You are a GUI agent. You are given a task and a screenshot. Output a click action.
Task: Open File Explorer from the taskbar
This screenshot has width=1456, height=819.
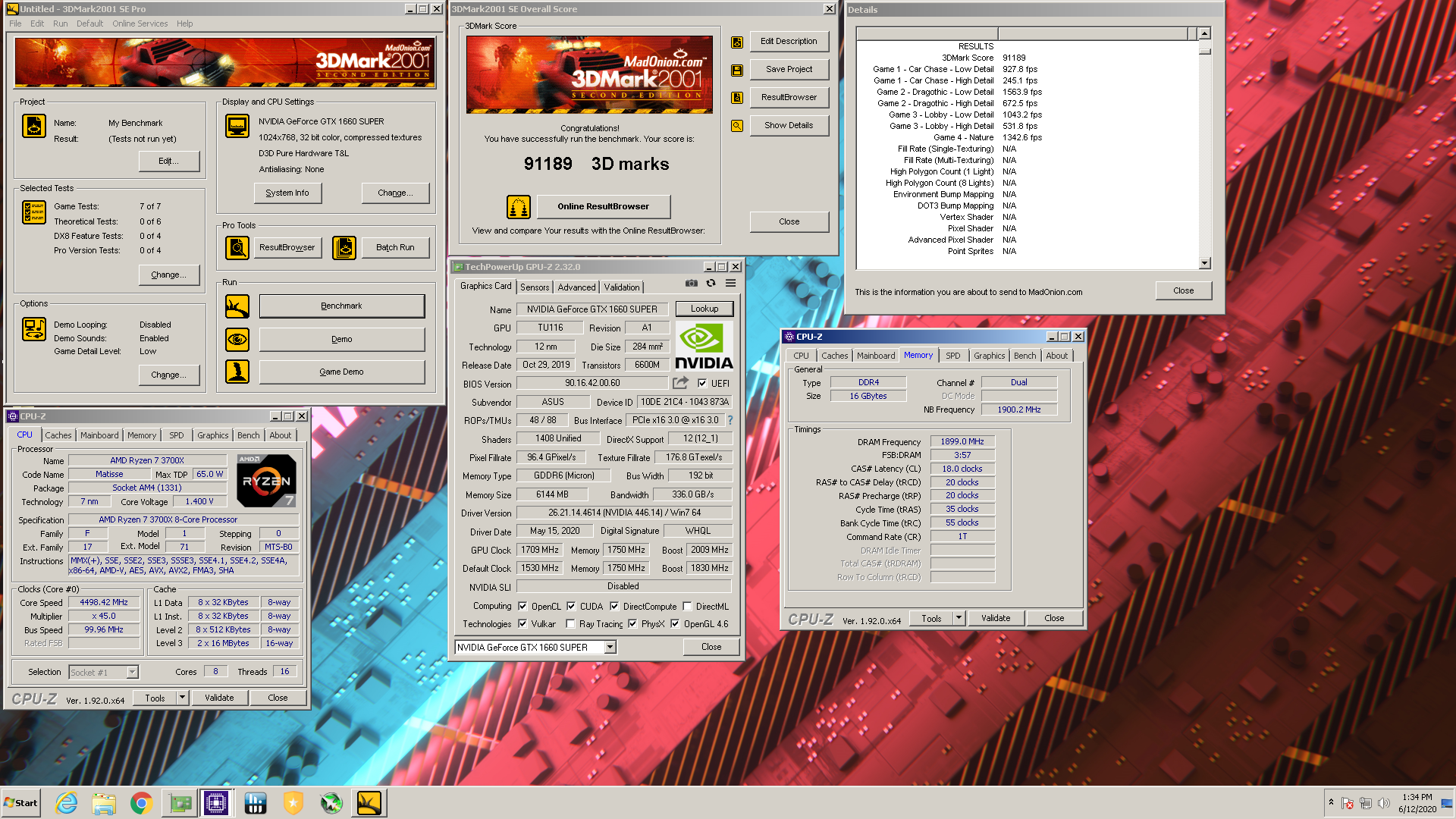(104, 803)
